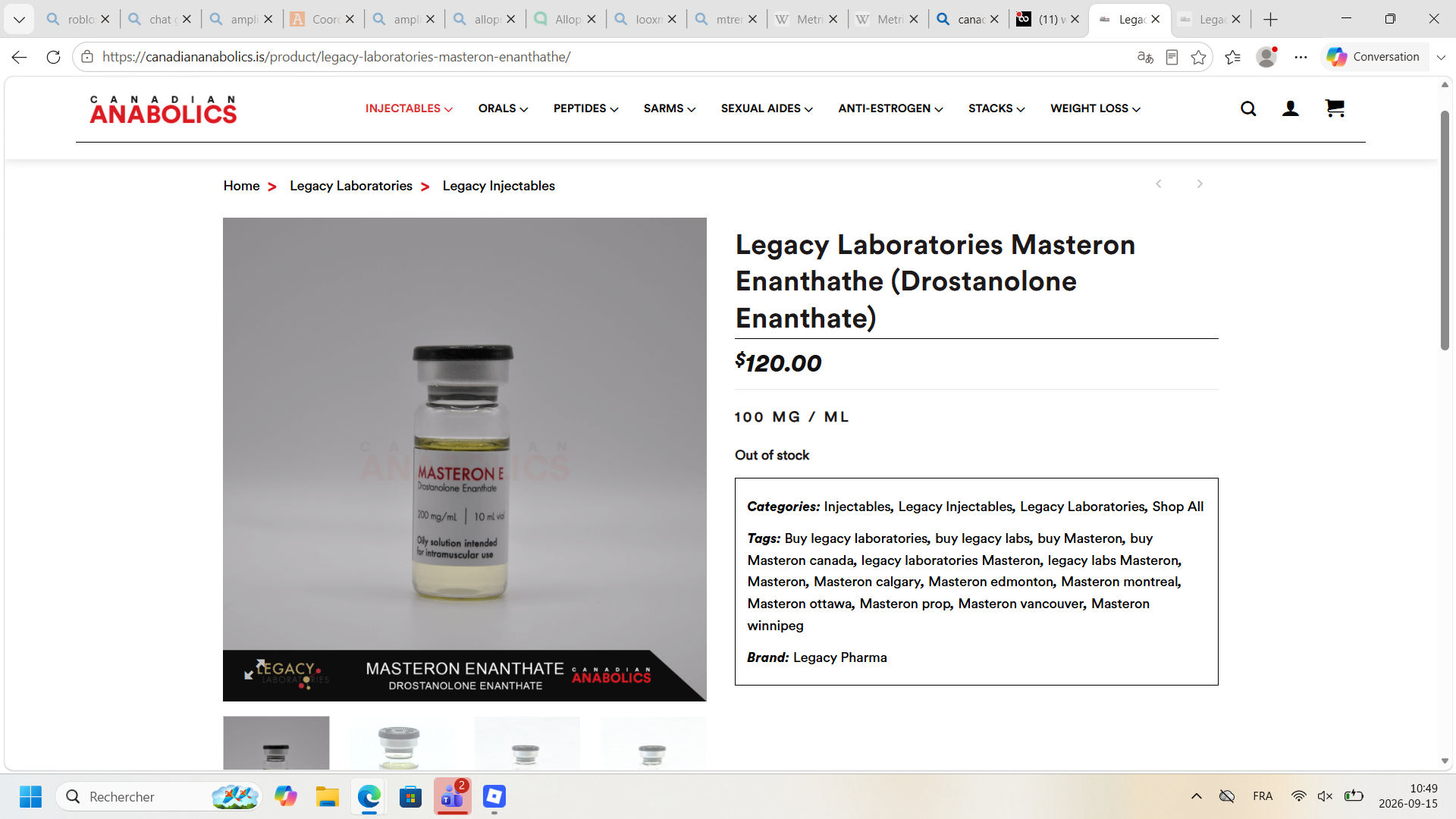The image size is (1456, 819).
Task: View the shopping cart icon
Action: coord(1335,108)
